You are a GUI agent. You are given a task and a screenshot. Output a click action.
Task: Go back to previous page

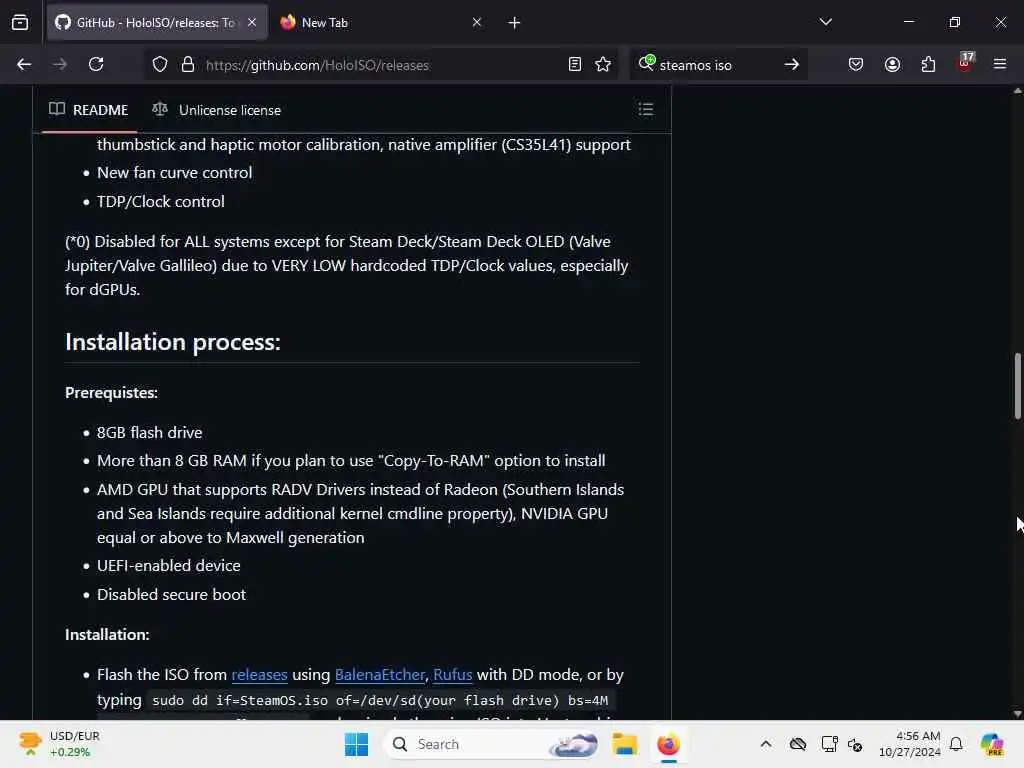tap(24, 65)
